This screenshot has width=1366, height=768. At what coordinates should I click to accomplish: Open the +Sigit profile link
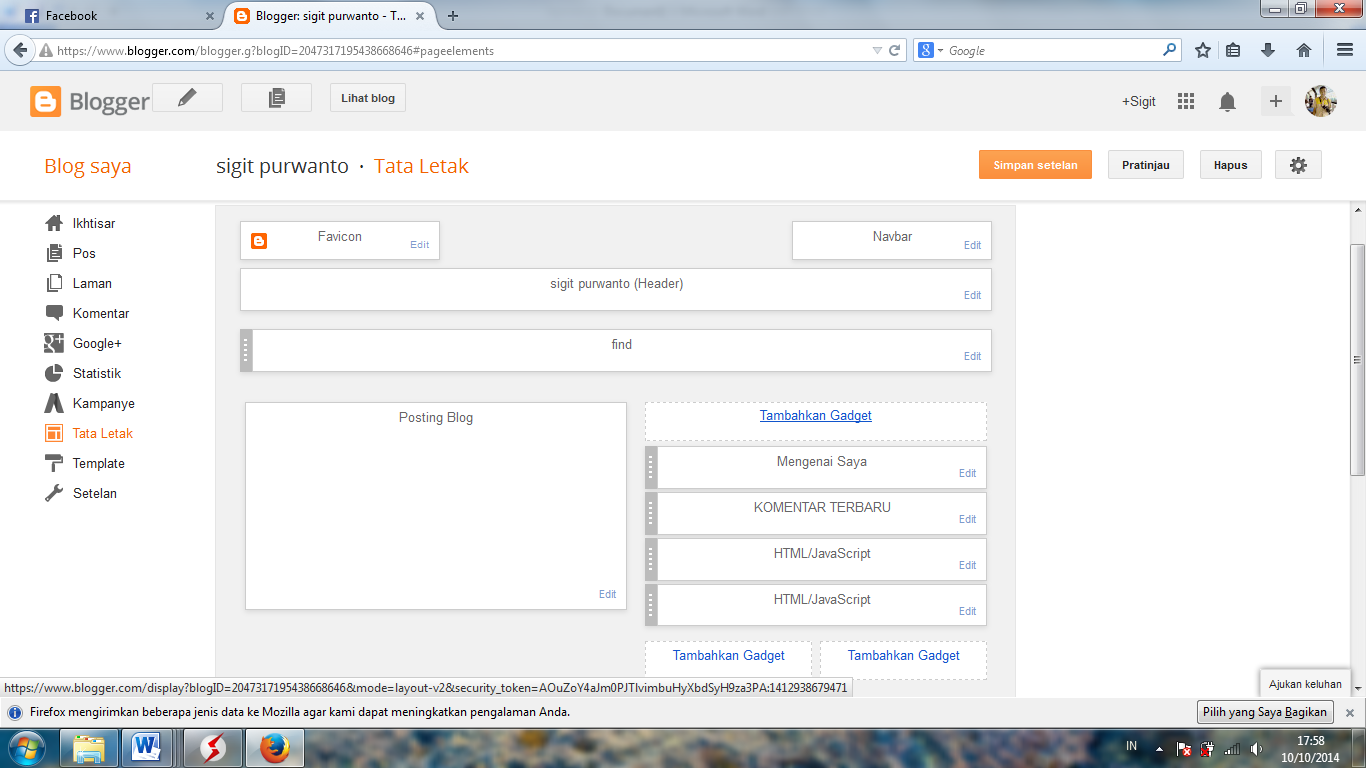click(1139, 101)
